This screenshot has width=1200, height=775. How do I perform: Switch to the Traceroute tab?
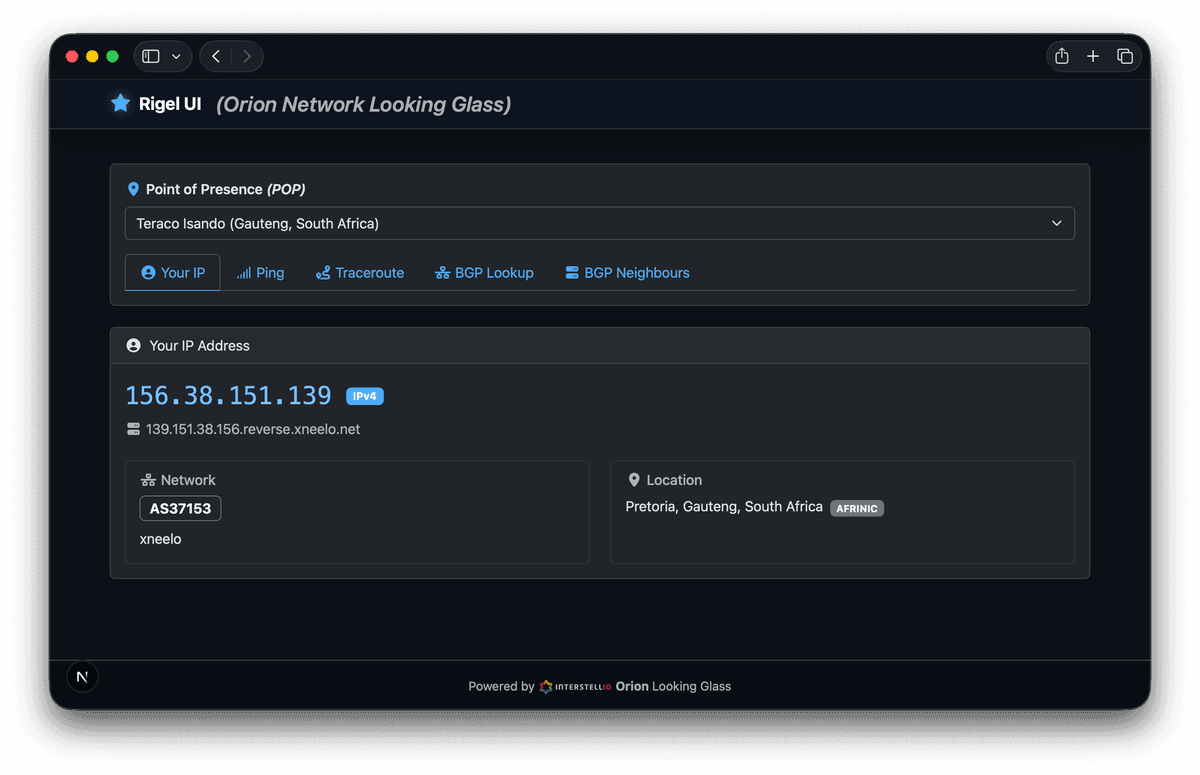pyautogui.click(x=360, y=273)
